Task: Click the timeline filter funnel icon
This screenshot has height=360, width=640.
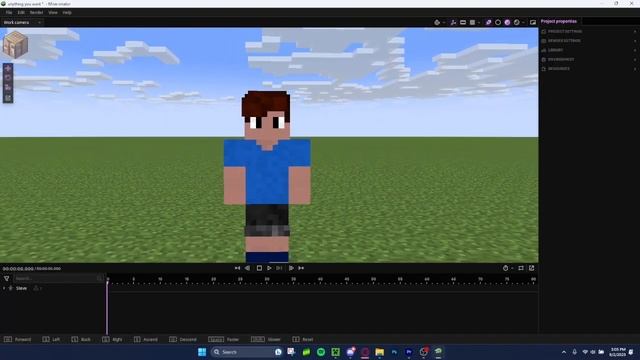Action: point(7,278)
